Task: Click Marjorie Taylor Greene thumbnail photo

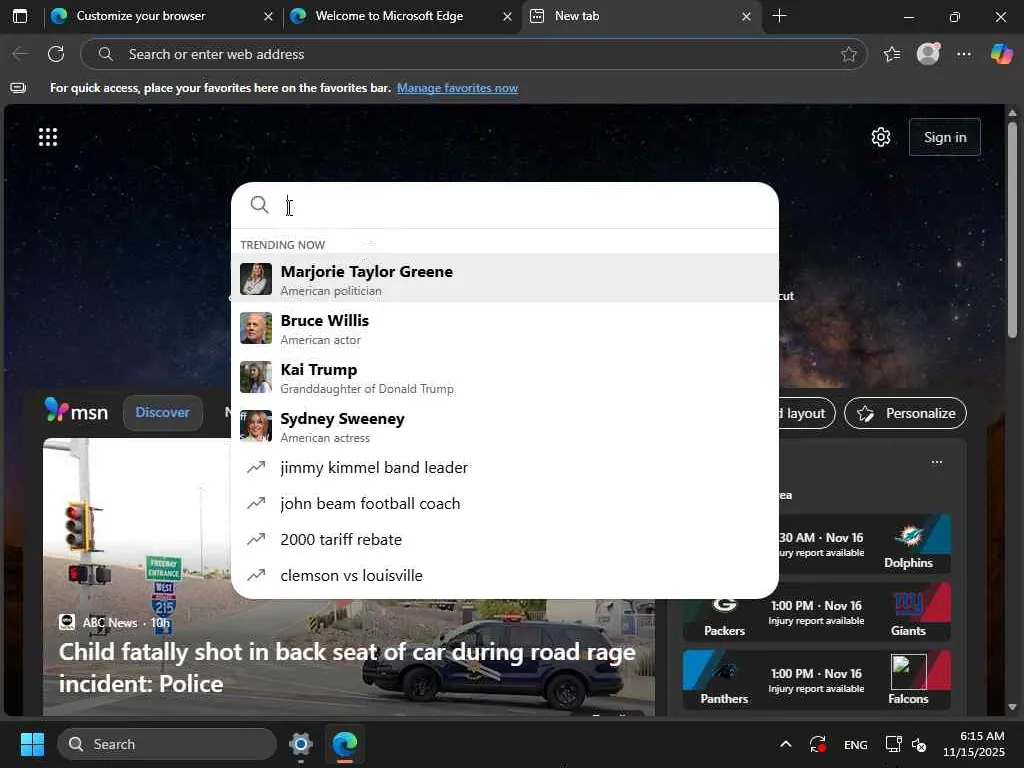Action: [x=256, y=279]
